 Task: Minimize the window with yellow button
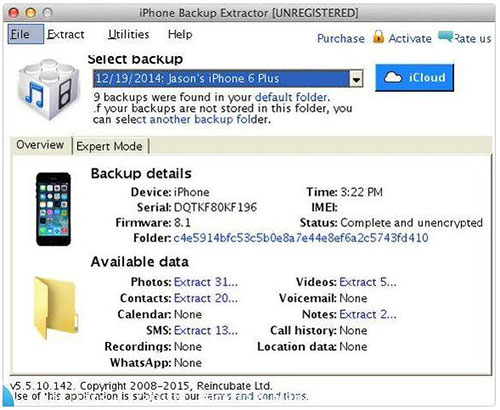pyautogui.click(x=31, y=13)
